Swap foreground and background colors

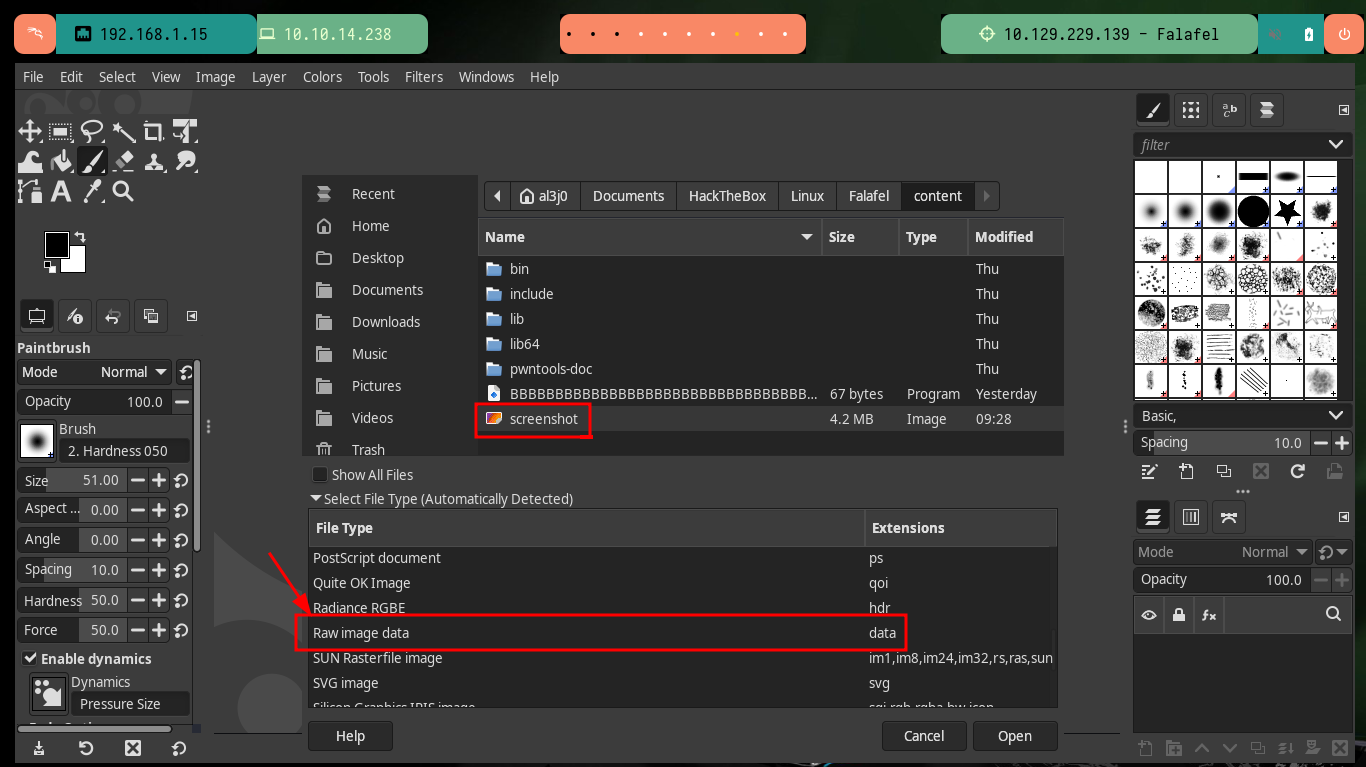pyautogui.click(x=80, y=237)
